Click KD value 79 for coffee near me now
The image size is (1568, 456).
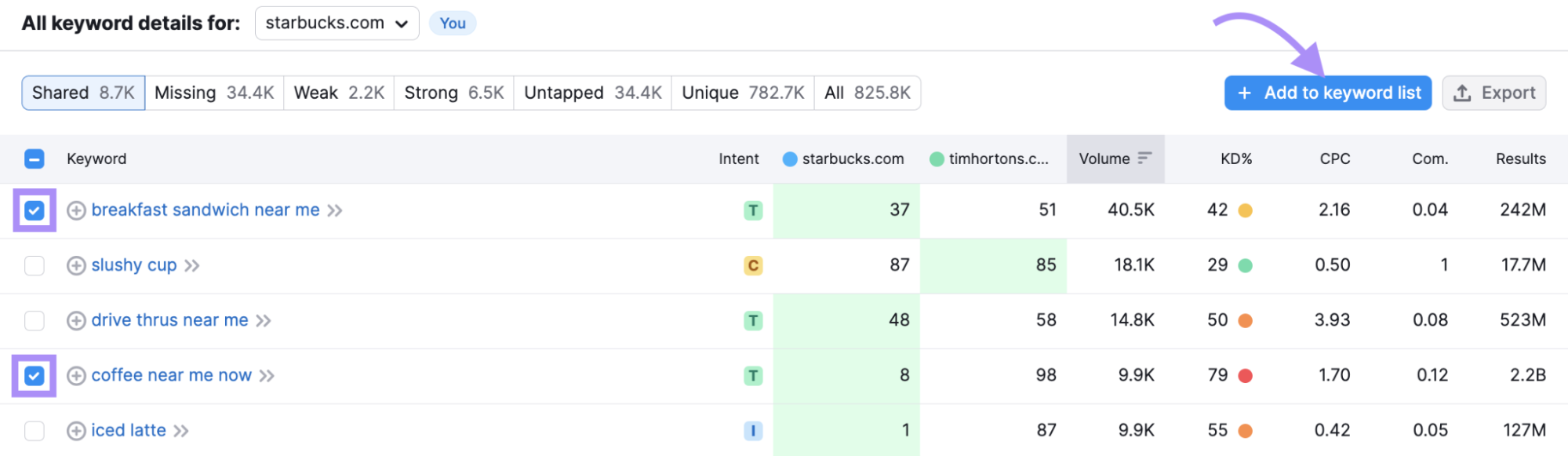1217,375
